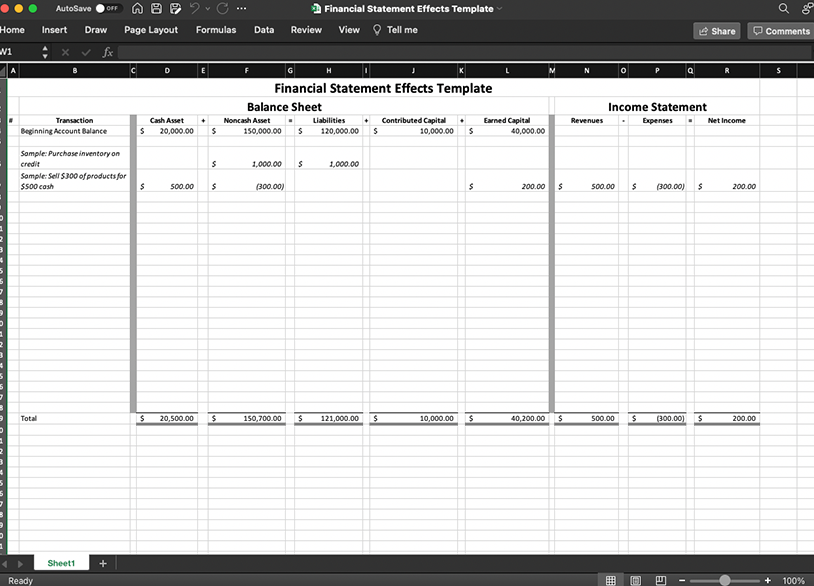This screenshot has width=814, height=586.
Task: Select the 'Income Statement' heading cell
Action: click(657, 107)
